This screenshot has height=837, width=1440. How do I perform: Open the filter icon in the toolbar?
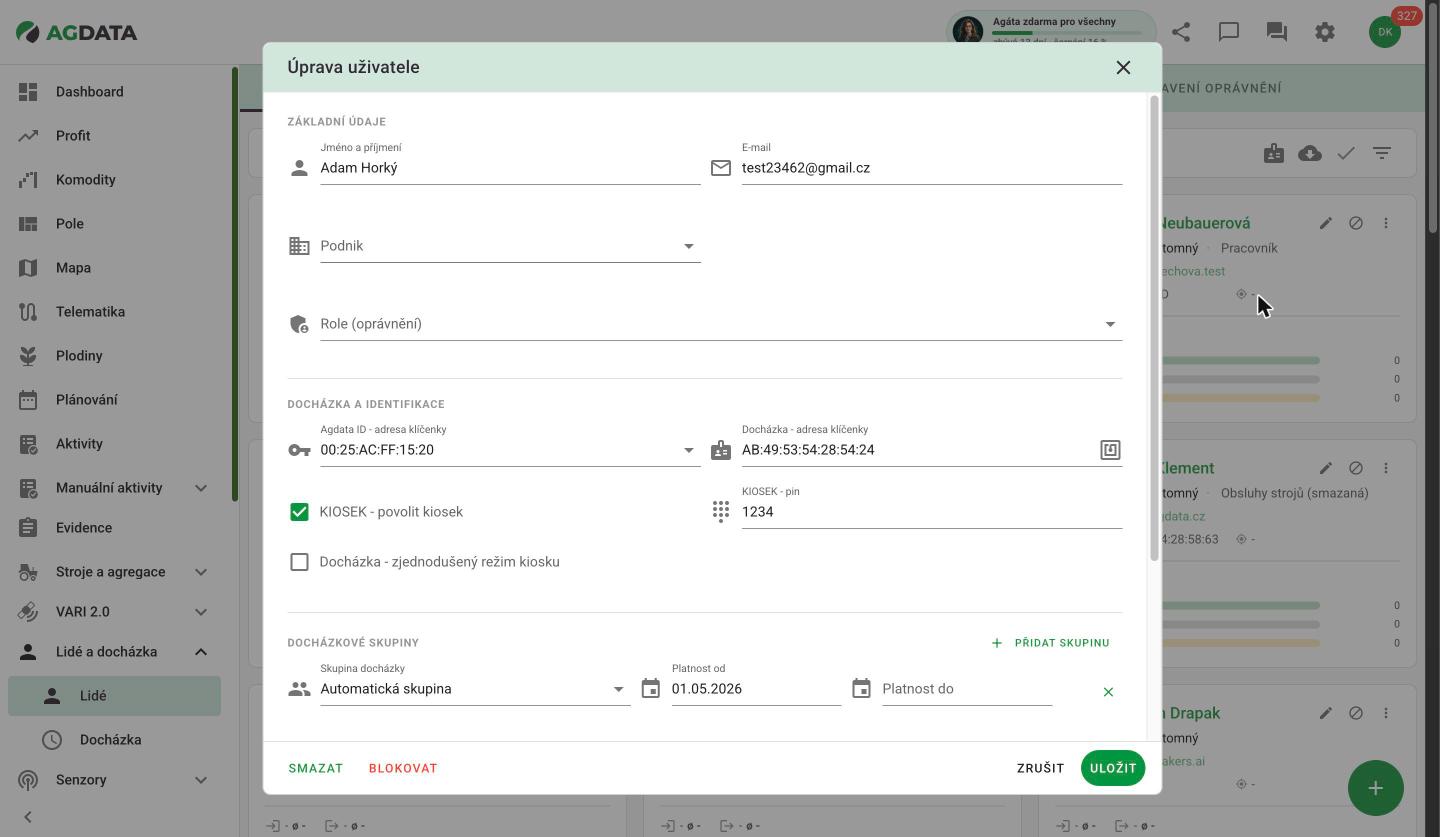[x=1382, y=154]
